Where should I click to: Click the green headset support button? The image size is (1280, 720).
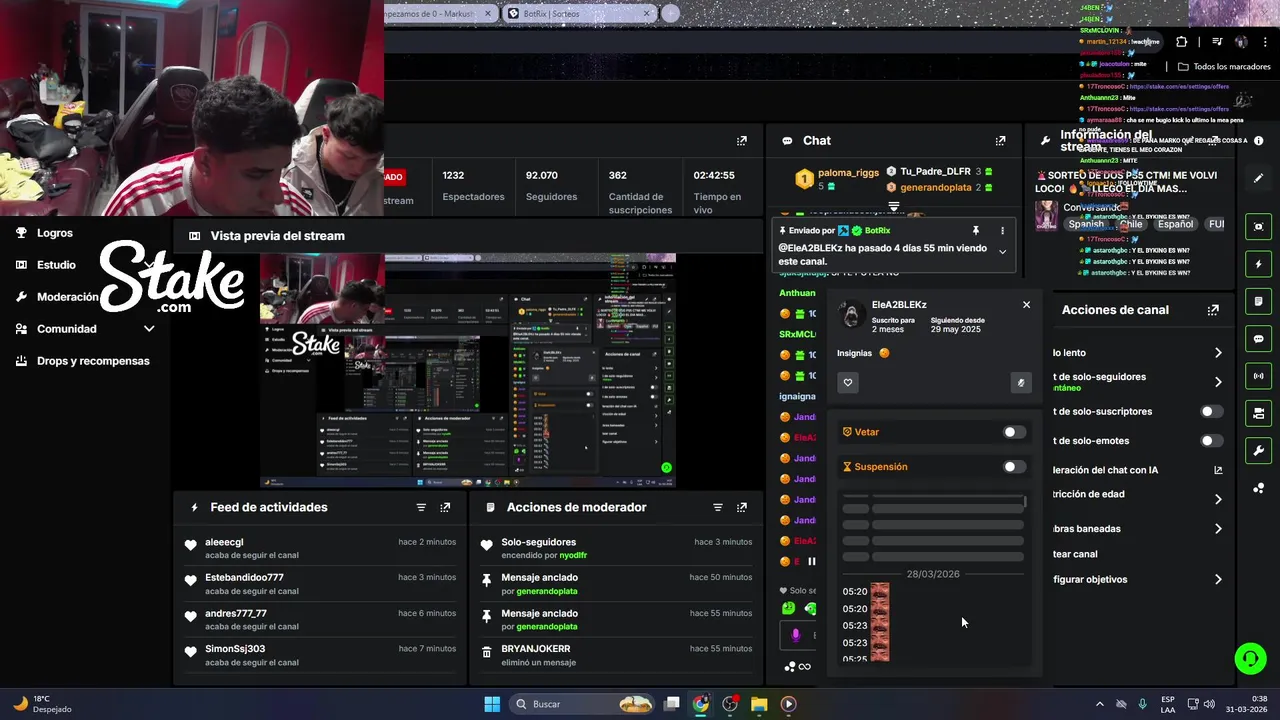[1250, 658]
